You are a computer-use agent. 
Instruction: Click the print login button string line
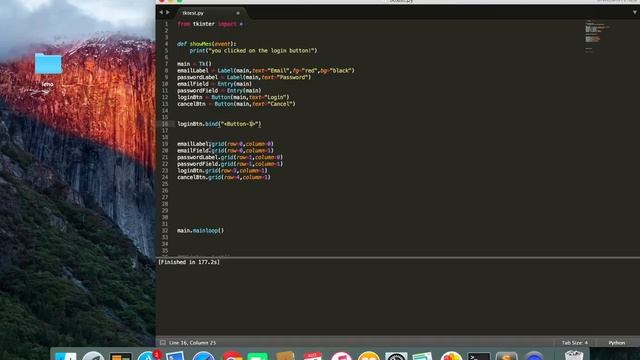253,51
